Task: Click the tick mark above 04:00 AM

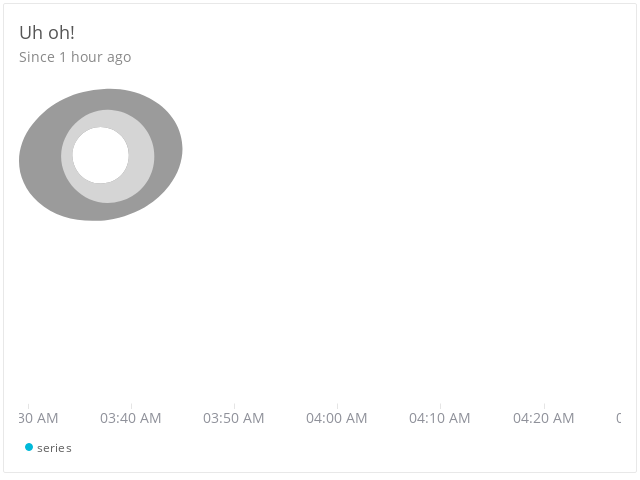Action: point(337,403)
